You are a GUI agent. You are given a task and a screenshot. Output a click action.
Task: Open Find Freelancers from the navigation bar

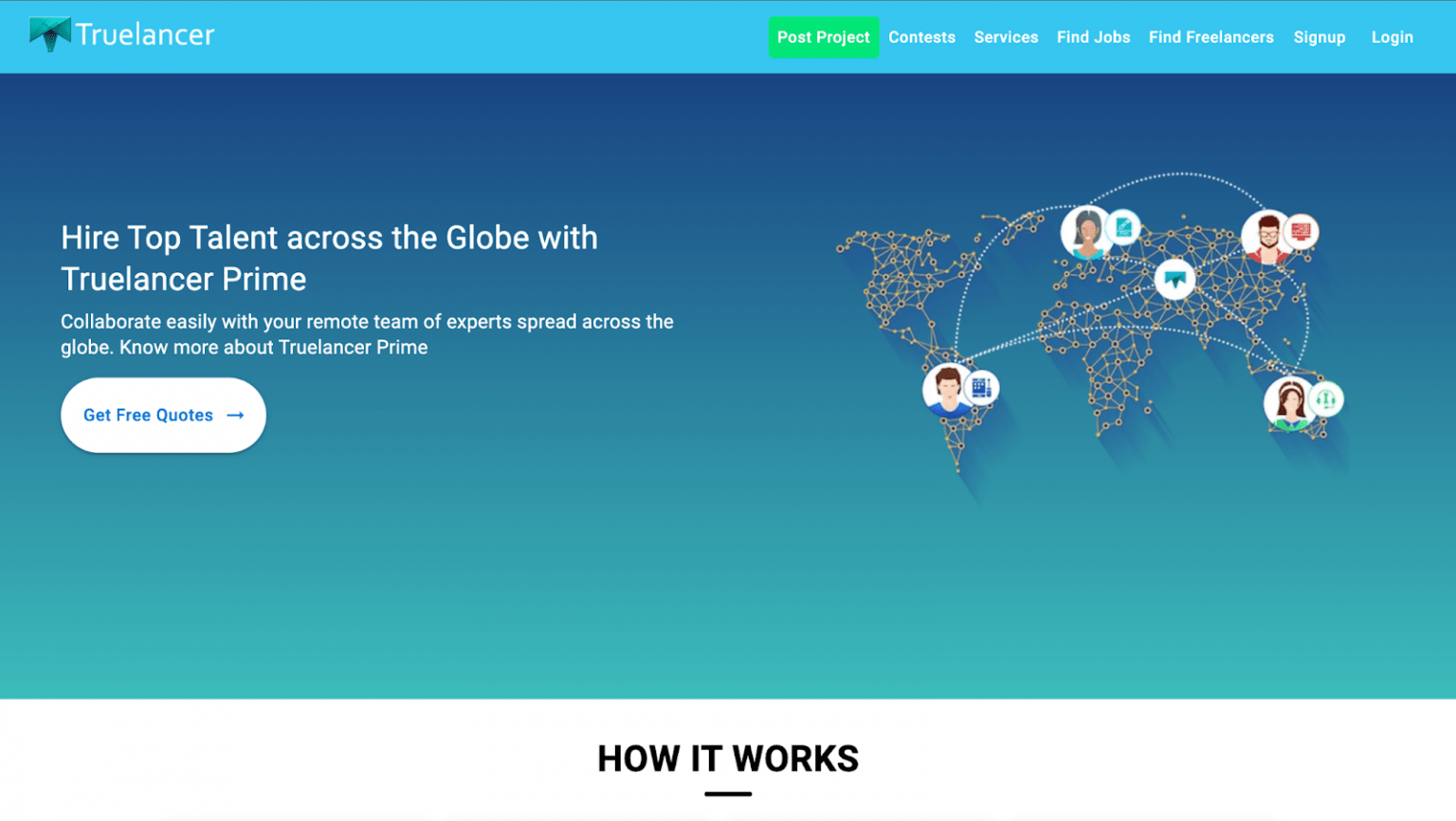[1210, 37]
